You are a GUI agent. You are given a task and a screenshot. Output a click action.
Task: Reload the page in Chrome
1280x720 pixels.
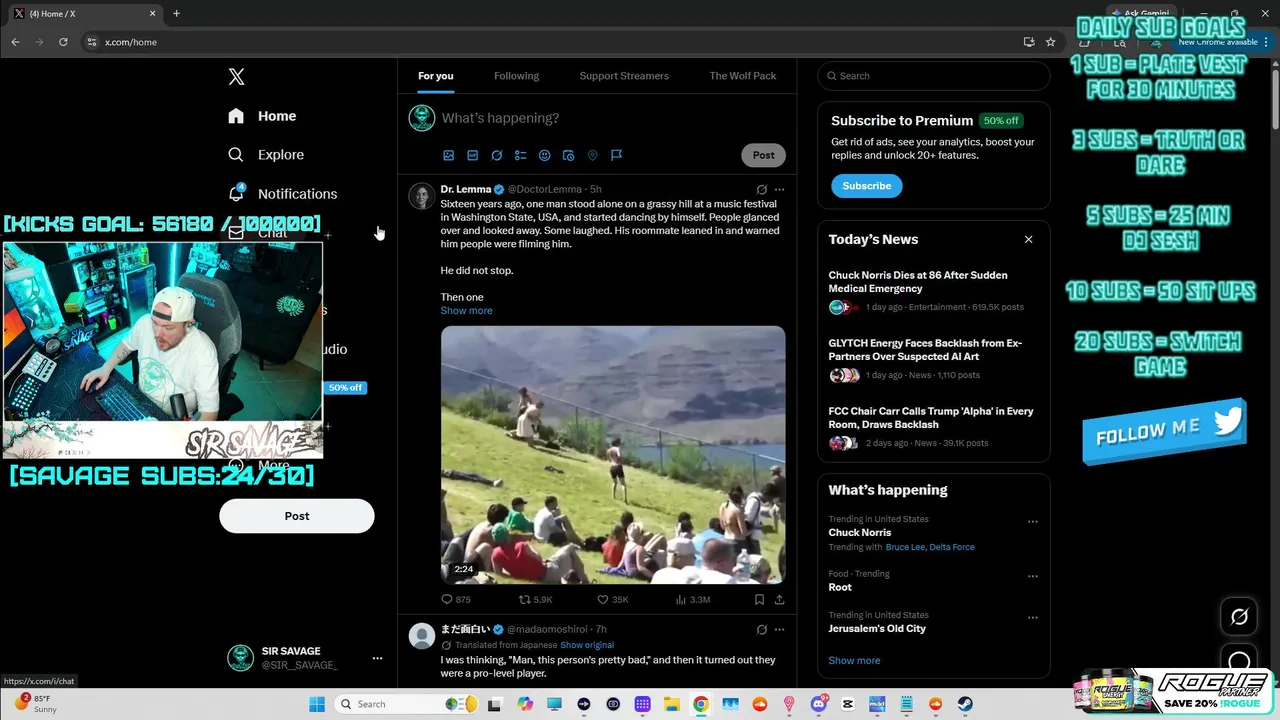tap(63, 42)
